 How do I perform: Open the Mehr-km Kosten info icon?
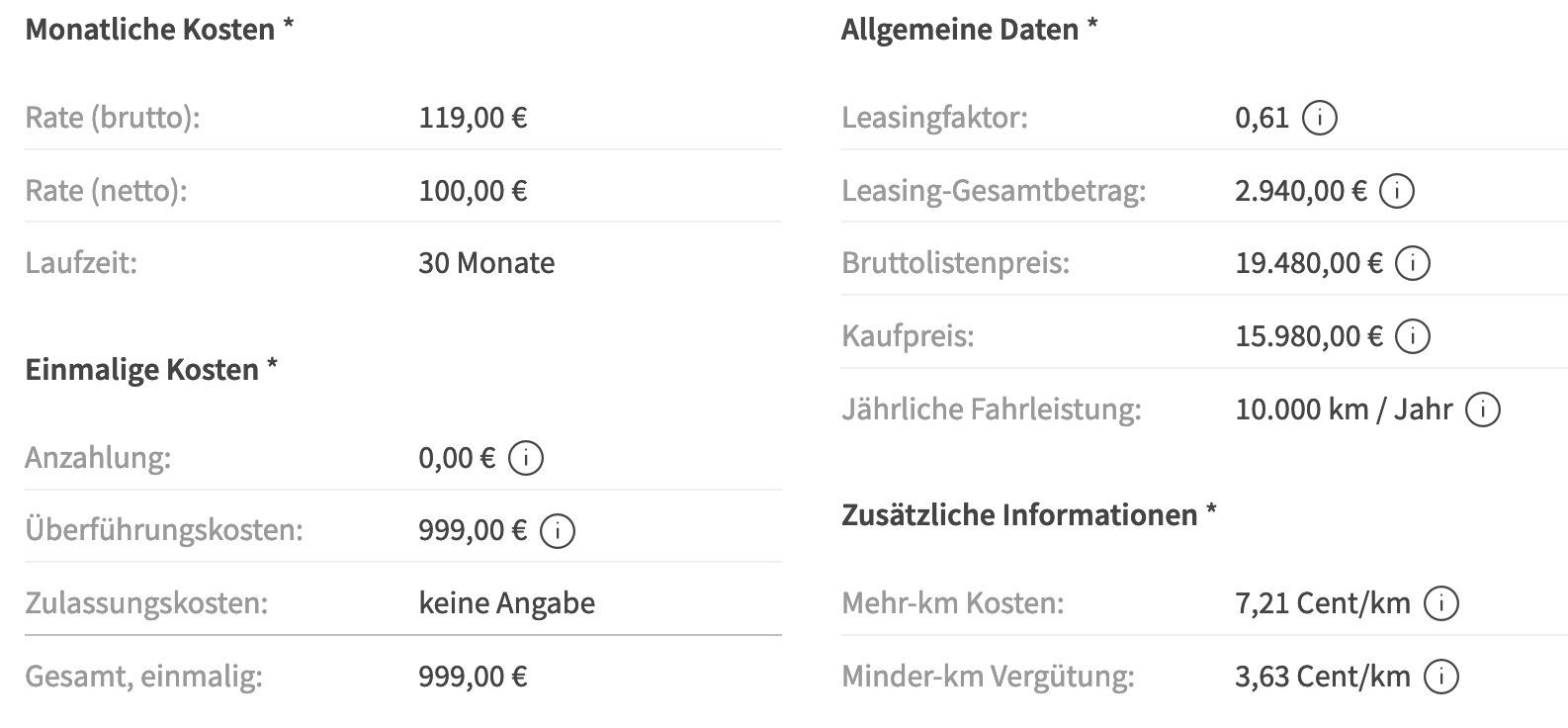(1440, 603)
